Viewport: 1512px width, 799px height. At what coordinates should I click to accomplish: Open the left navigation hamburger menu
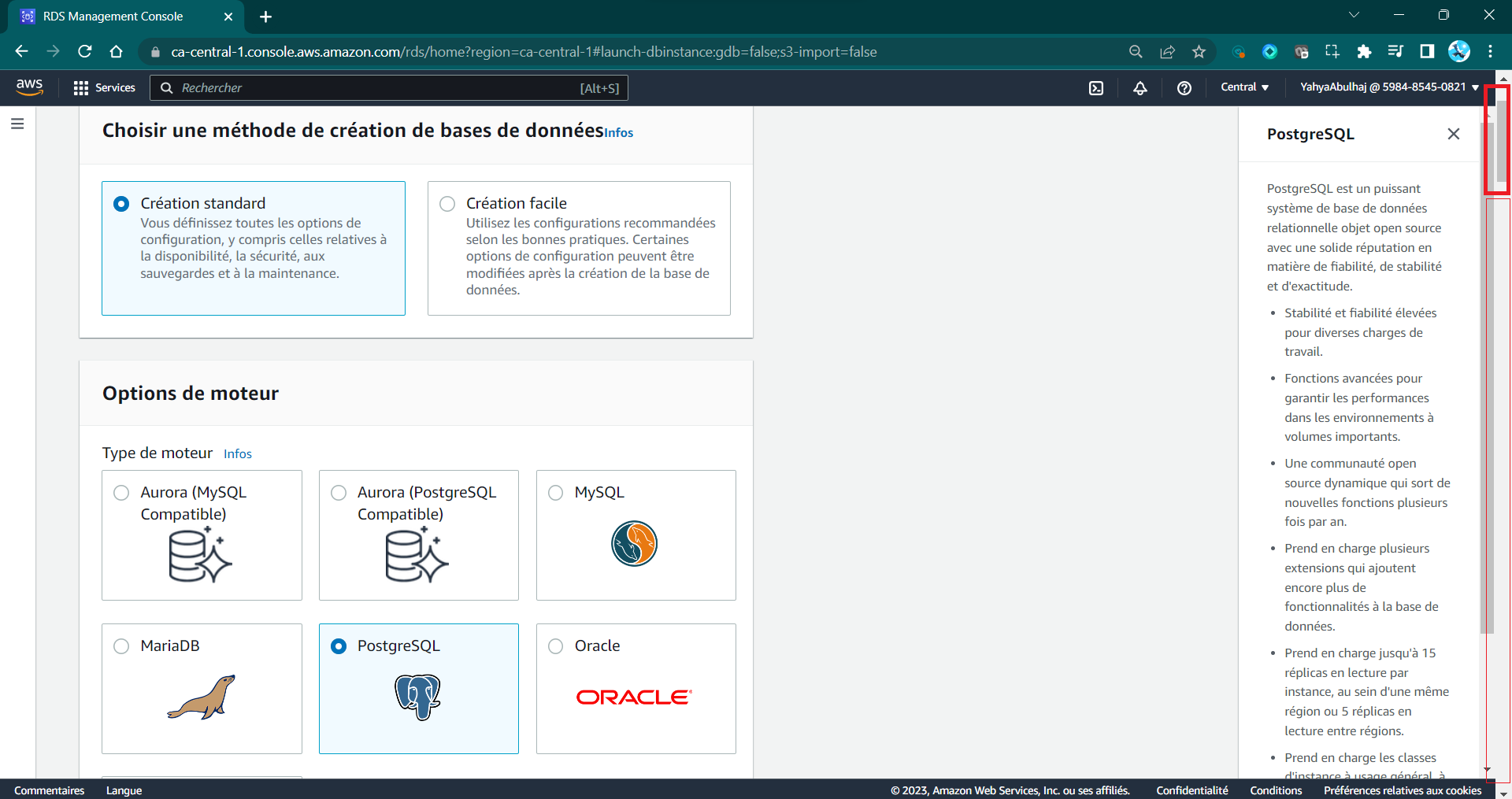click(x=17, y=124)
